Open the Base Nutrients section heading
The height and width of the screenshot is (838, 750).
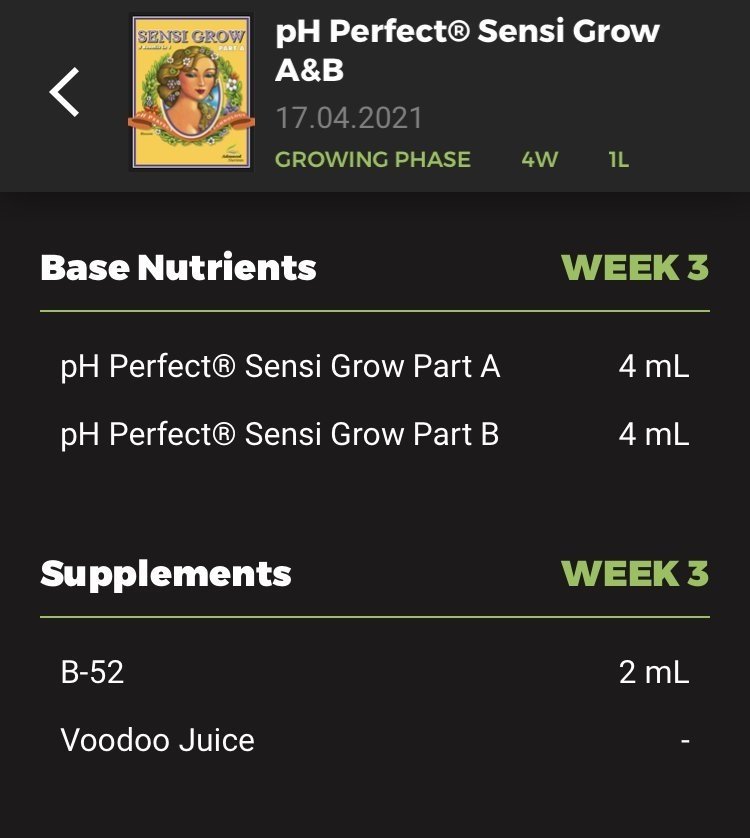coord(178,267)
